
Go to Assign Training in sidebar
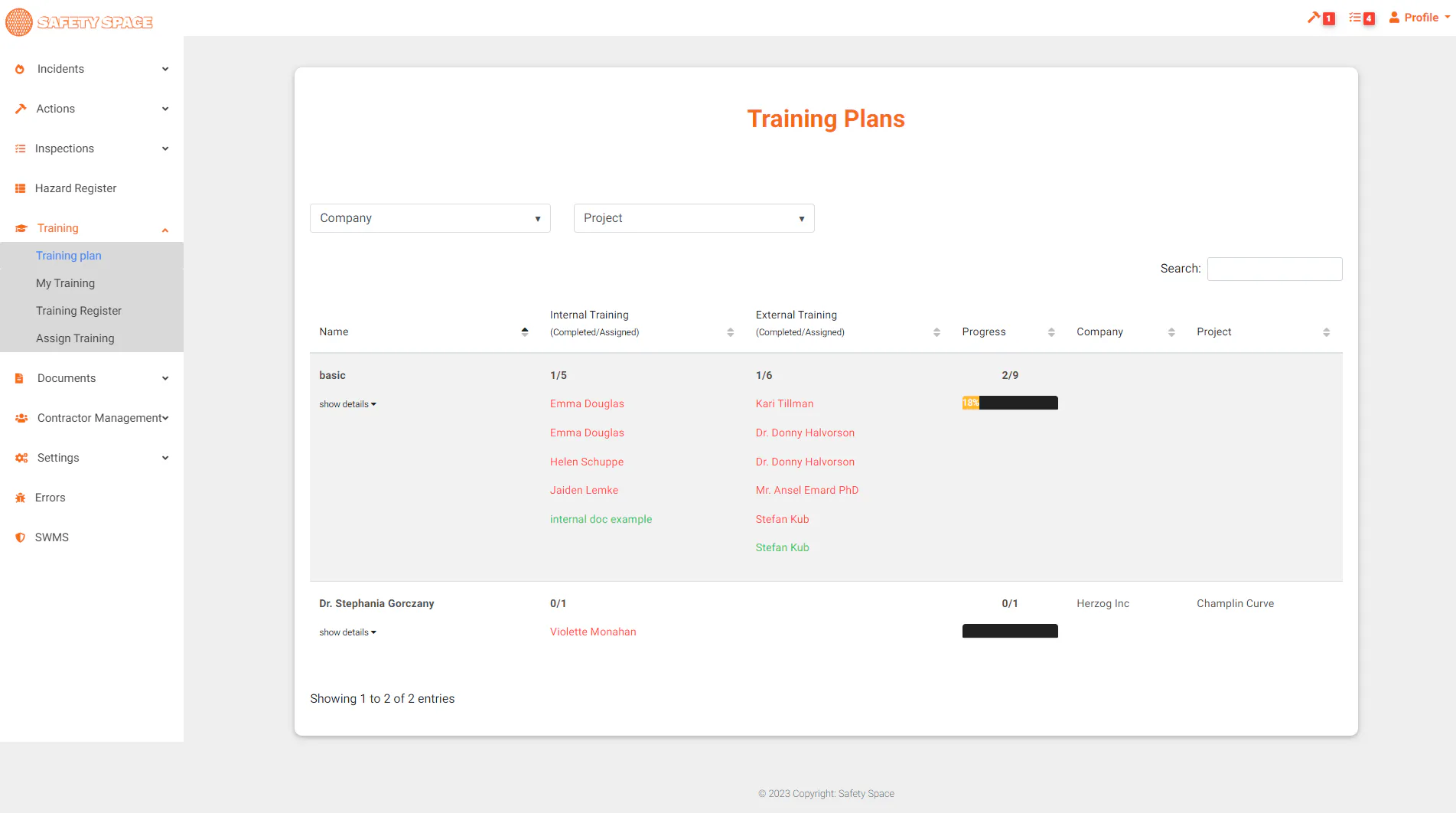tap(75, 338)
